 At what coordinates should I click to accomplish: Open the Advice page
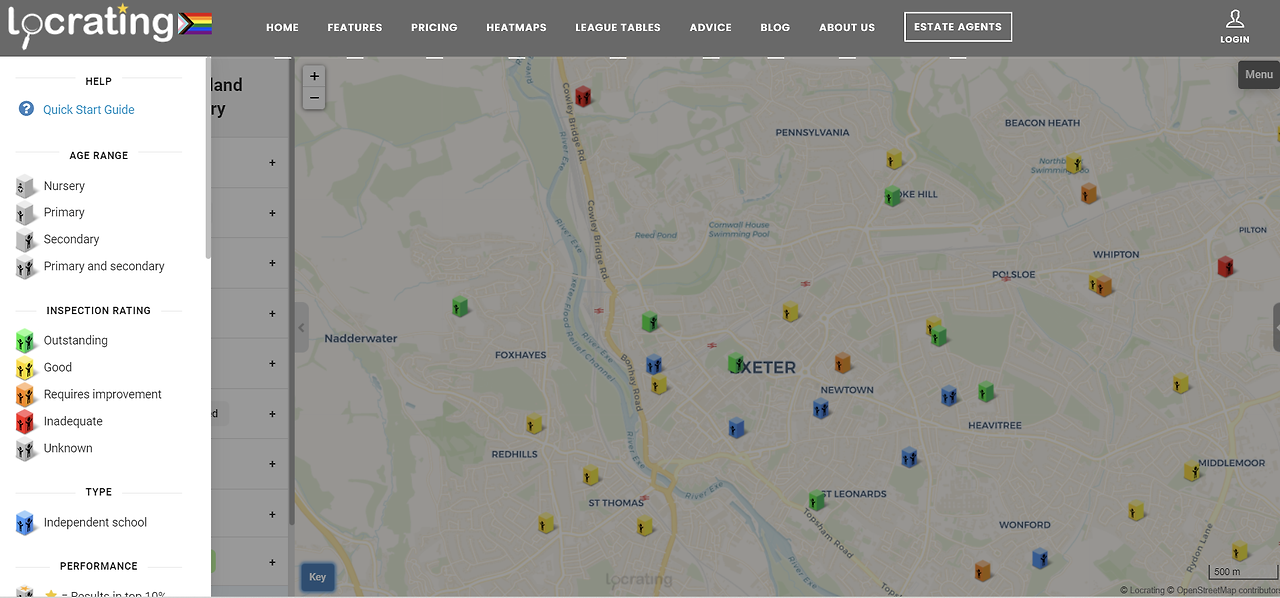pos(710,28)
